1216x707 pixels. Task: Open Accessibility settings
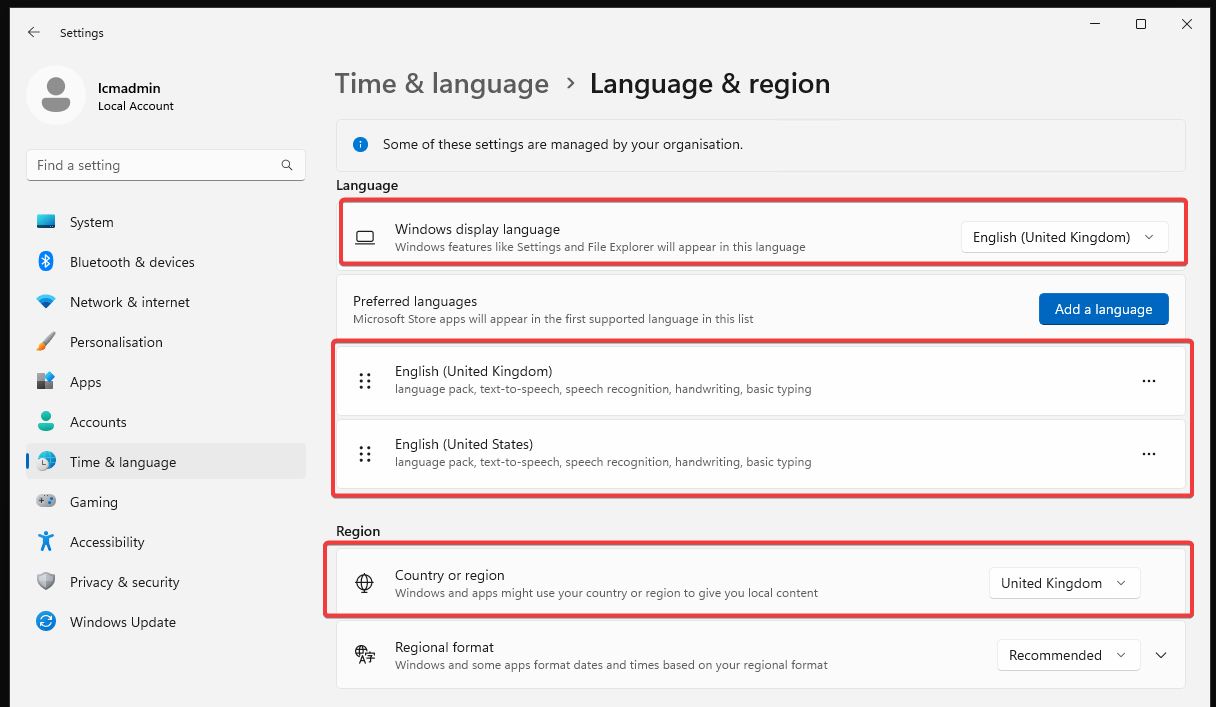click(x=166, y=542)
